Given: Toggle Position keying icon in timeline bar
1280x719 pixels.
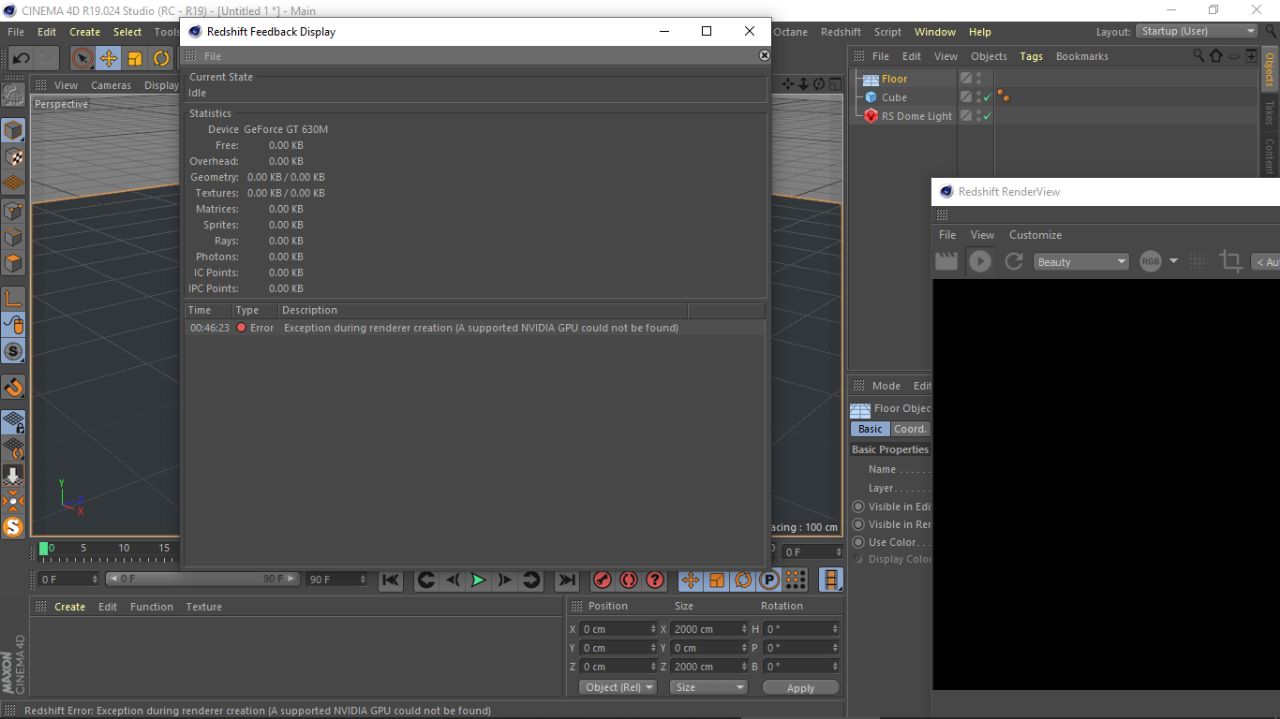Looking at the screenshot, I should coord(690,580).
